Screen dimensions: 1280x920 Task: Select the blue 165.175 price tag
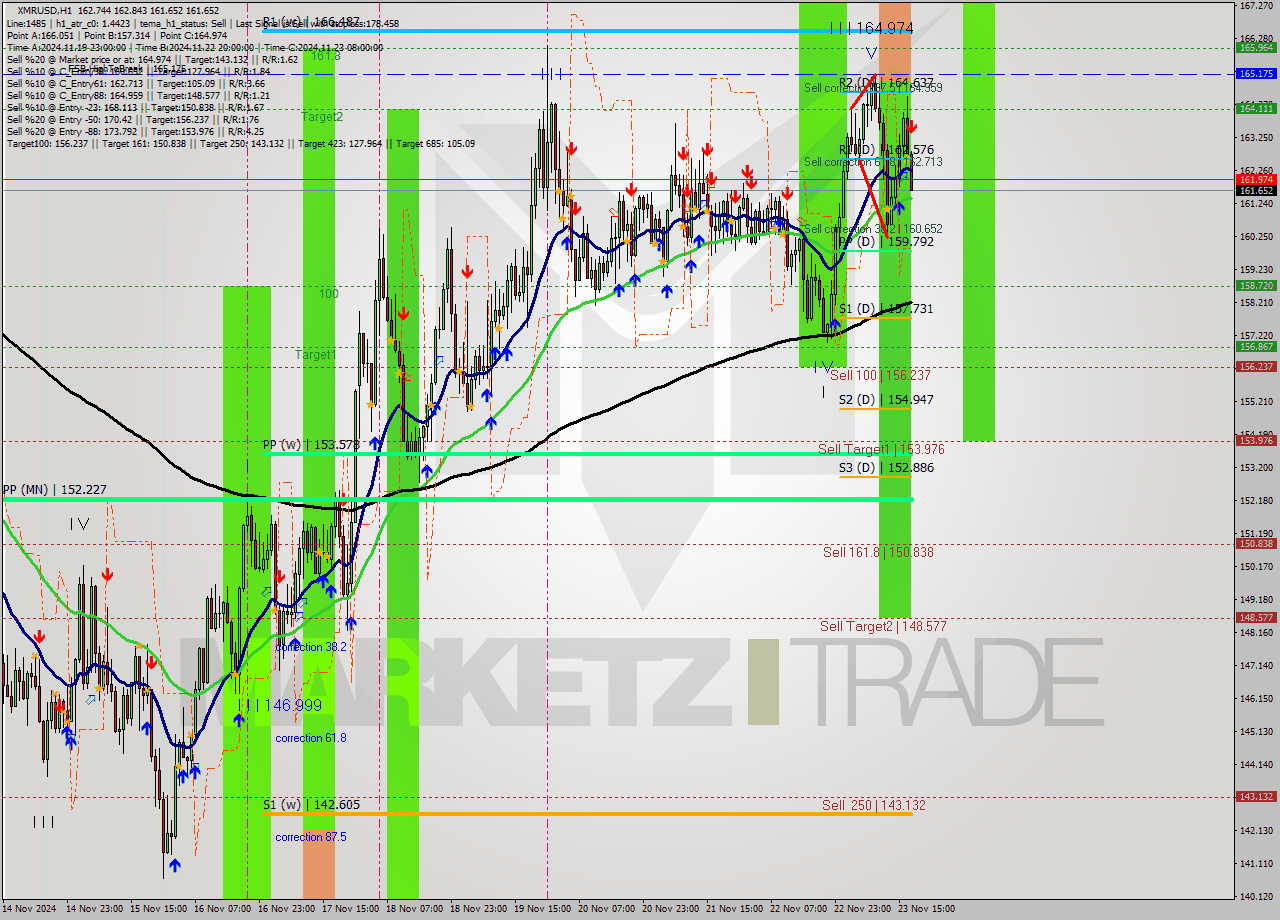coord(1256,74)
